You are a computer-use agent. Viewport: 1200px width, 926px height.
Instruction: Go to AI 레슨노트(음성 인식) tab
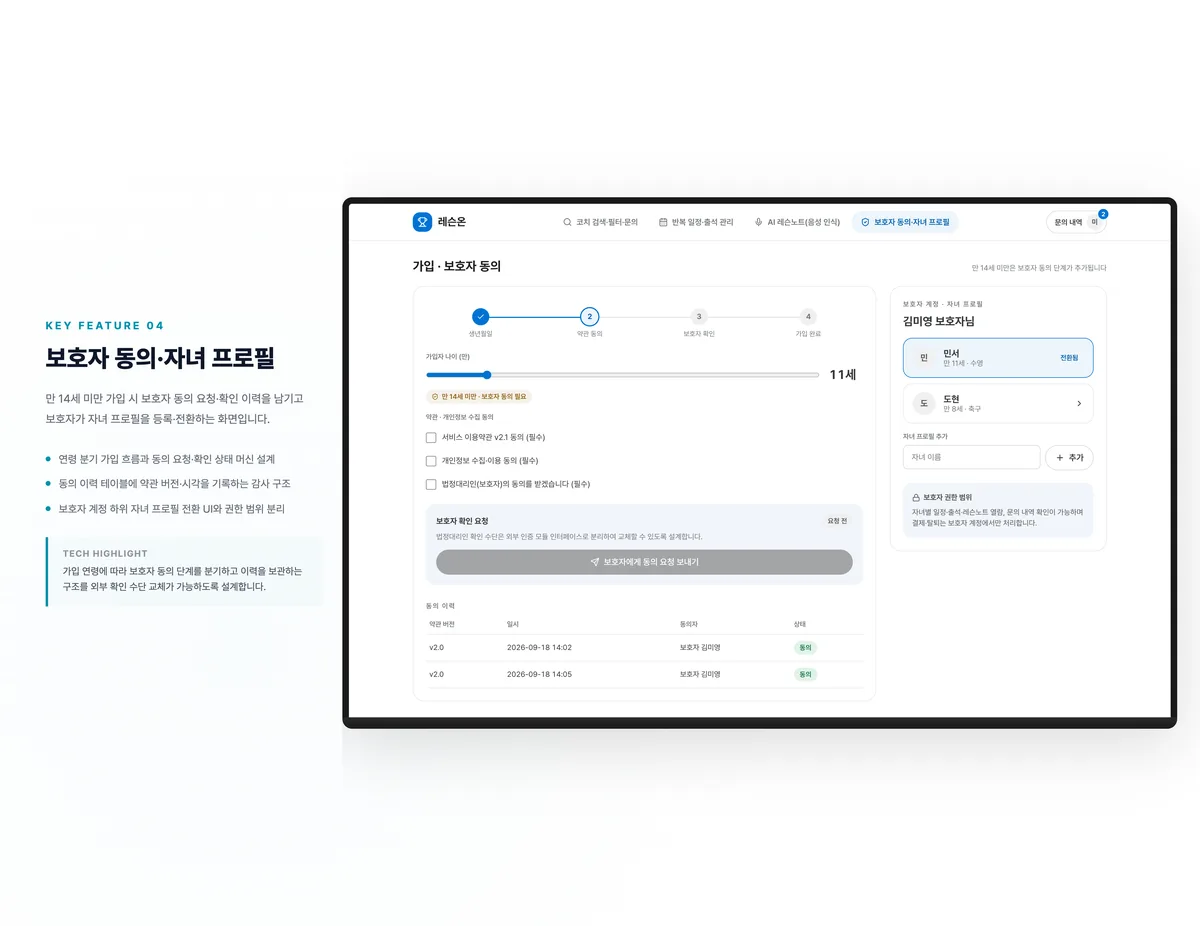797,222
